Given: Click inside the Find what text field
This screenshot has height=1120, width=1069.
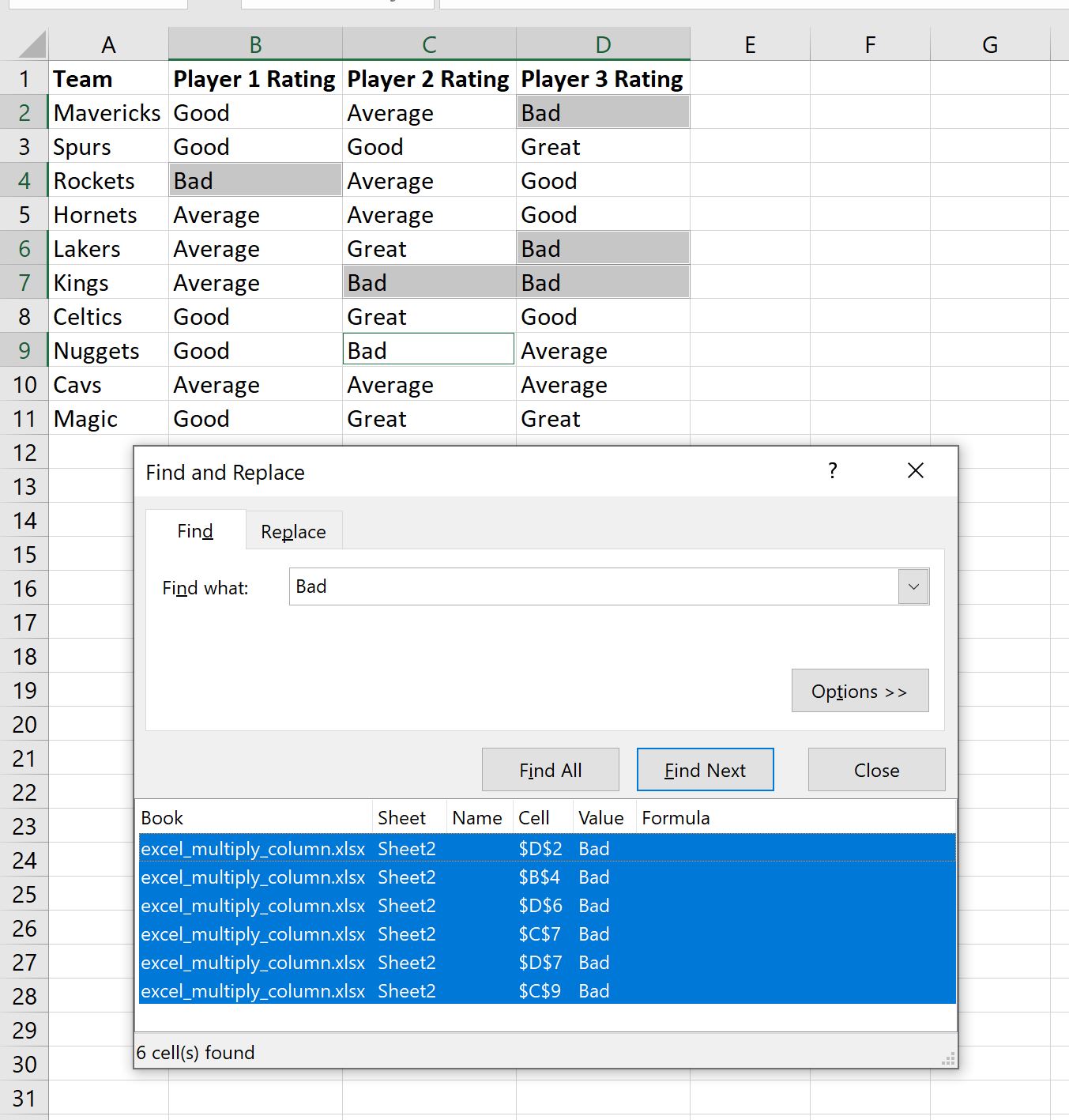Looking at the screenshot, I should 594,586.
